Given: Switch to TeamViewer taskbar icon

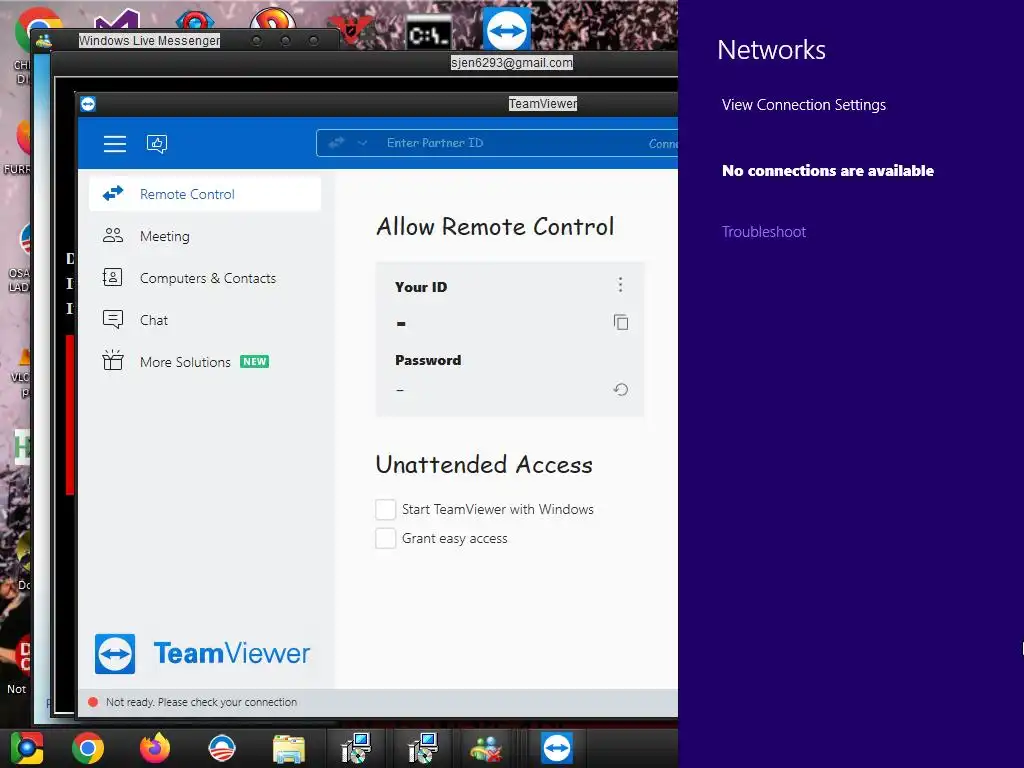Looking at the screenshot, I should click(x=557, y=748).
